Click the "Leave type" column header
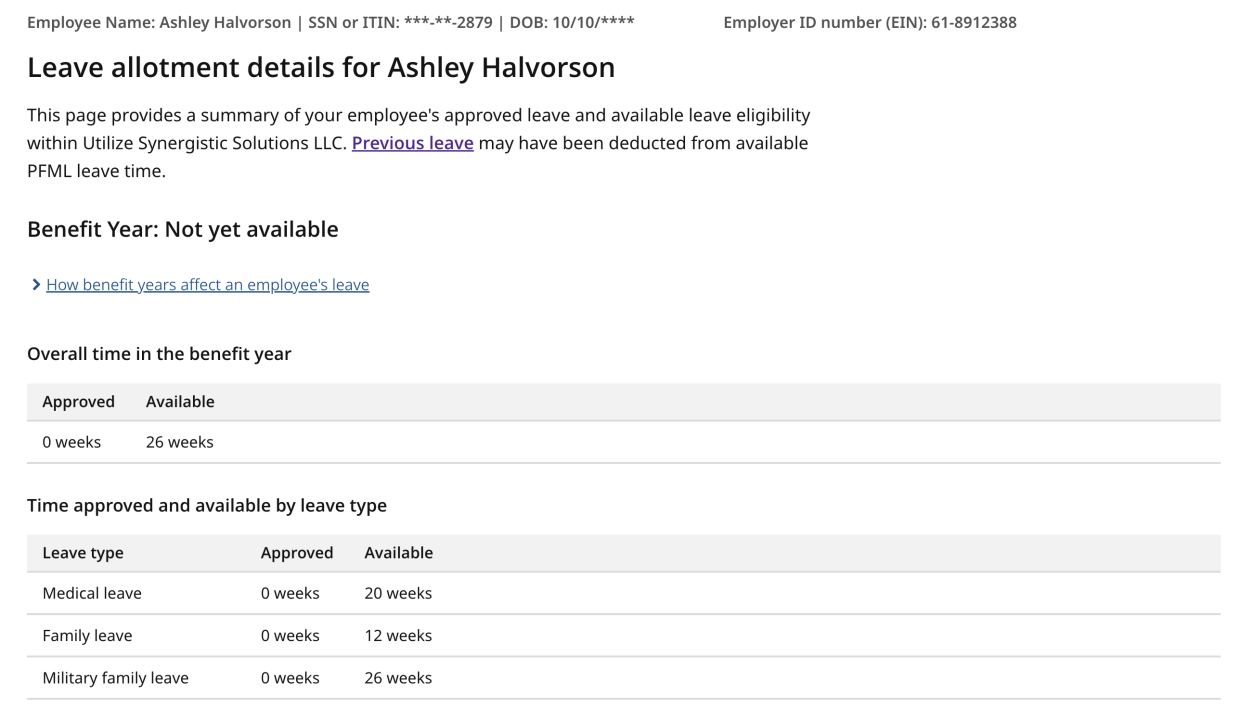1240x720 pixels. tap(83, 553)
